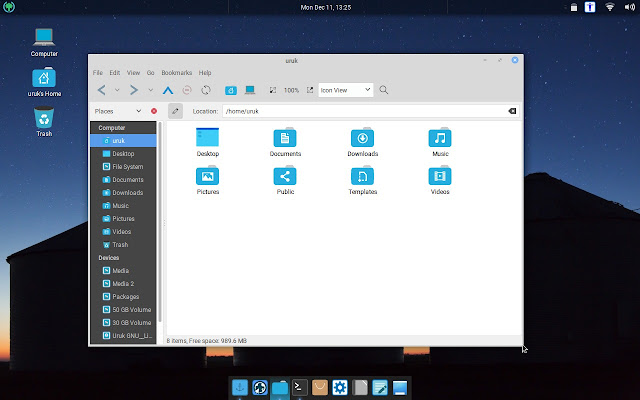
Task: Select the Documents folder icon in main pane
Action: click(285, 137)
